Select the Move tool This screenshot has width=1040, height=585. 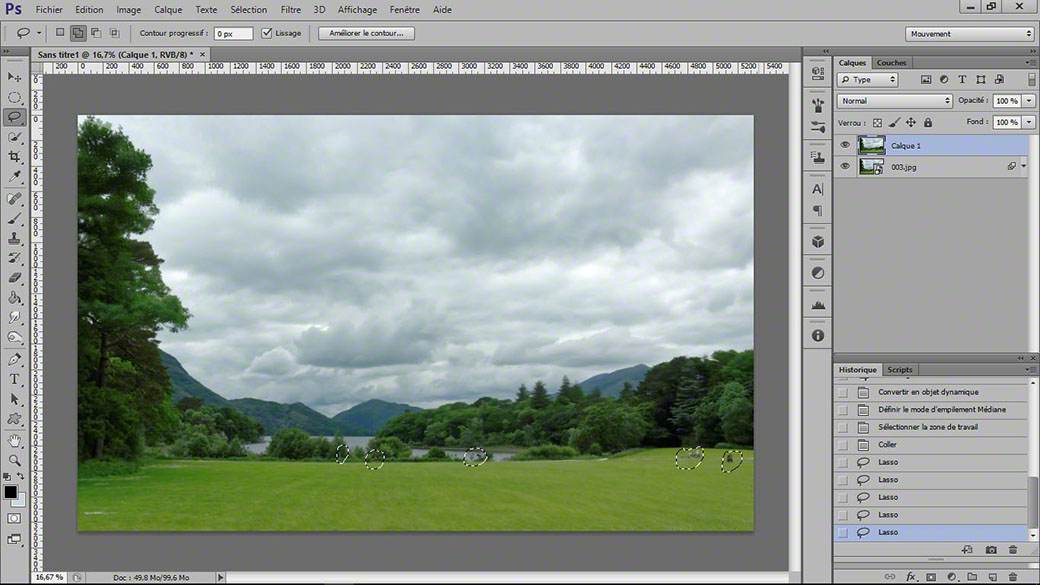click(14, 78)
